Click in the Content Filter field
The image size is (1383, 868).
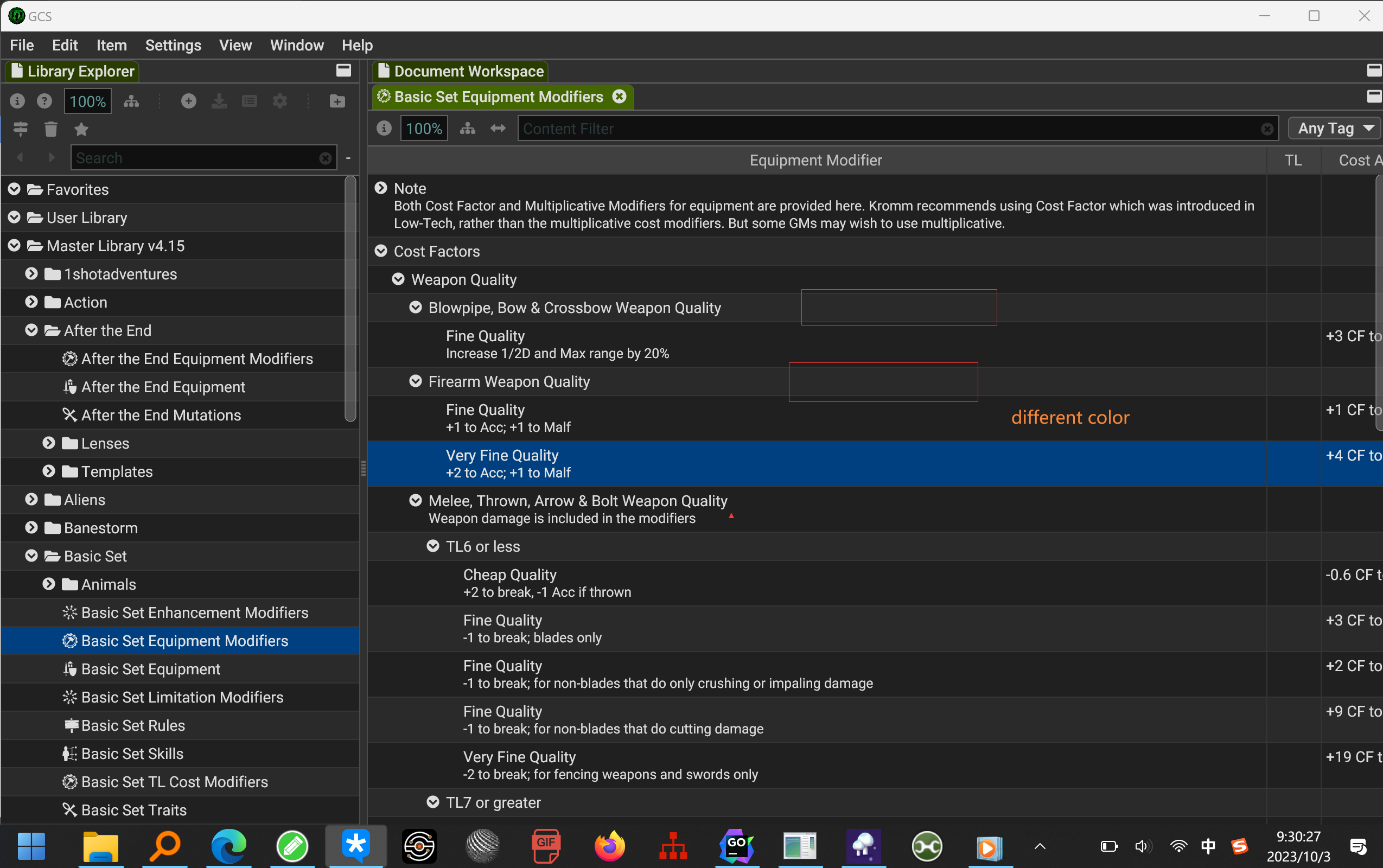(890, 129)
